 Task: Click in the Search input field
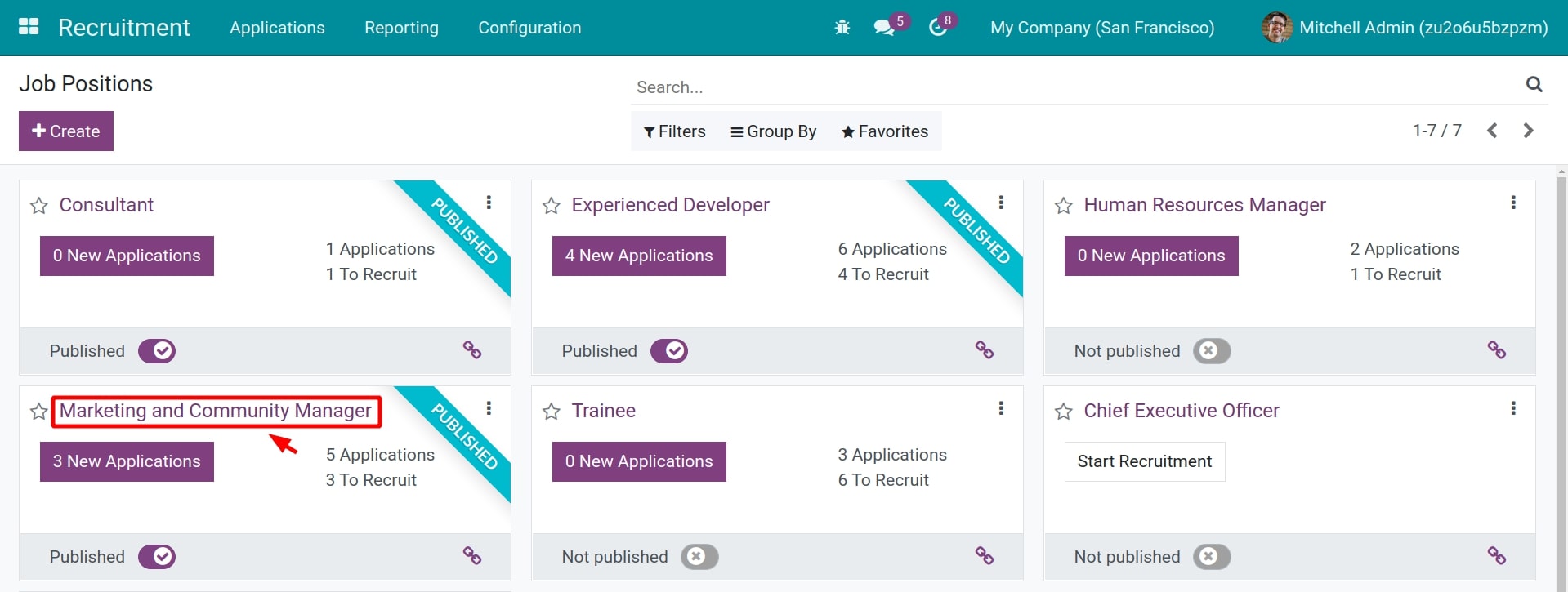coord(1062,87)
